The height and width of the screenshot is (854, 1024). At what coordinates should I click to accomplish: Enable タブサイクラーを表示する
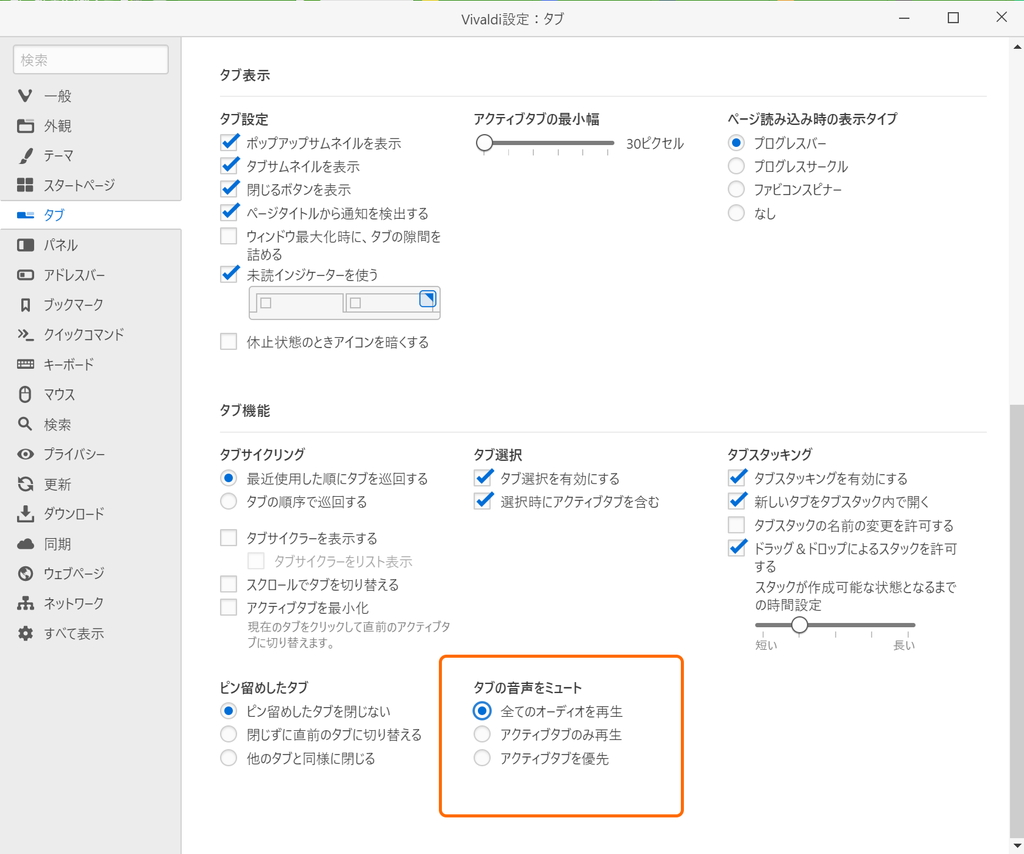tap(229, 538)
